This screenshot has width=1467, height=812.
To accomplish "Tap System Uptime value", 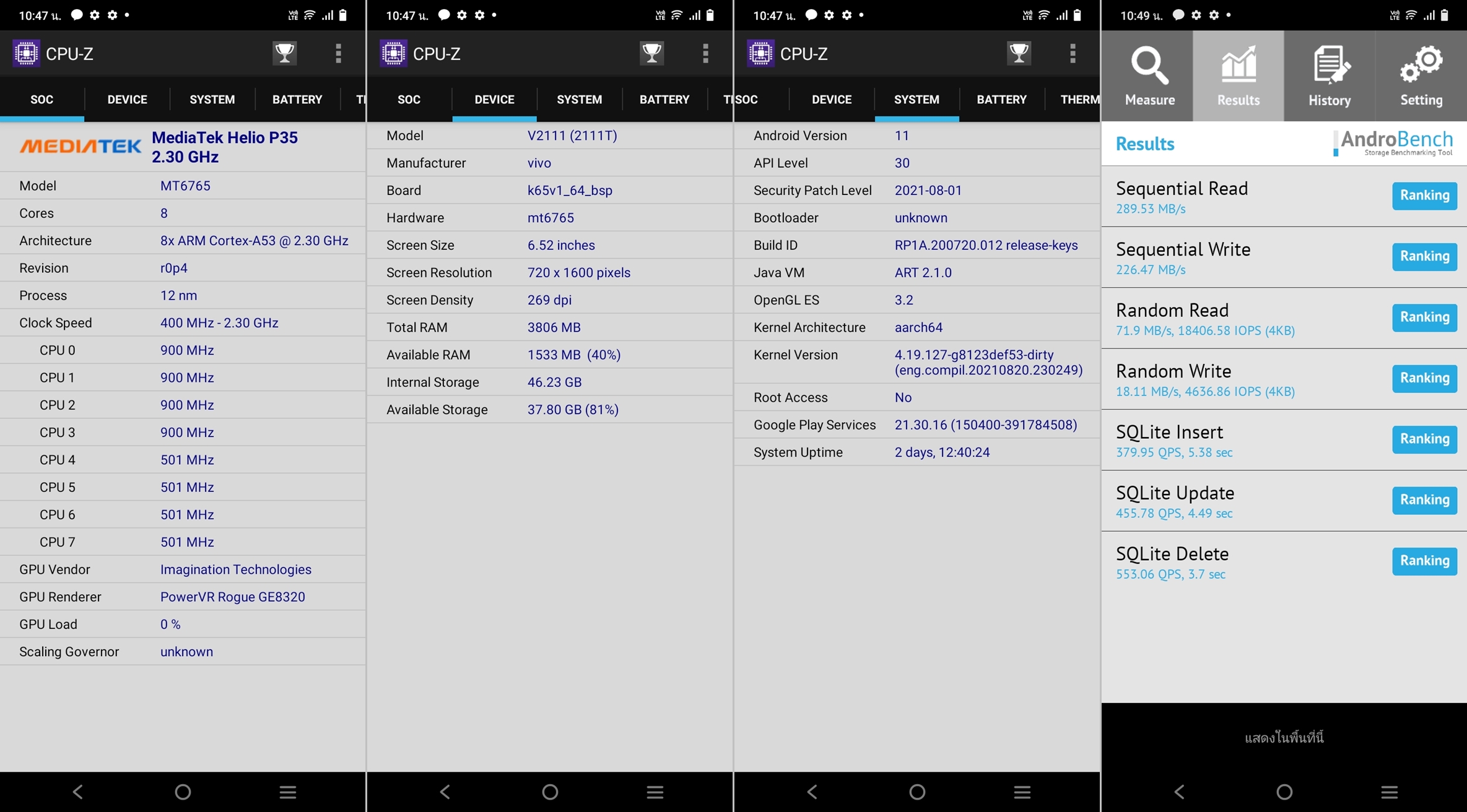I will tap(942, 452).
